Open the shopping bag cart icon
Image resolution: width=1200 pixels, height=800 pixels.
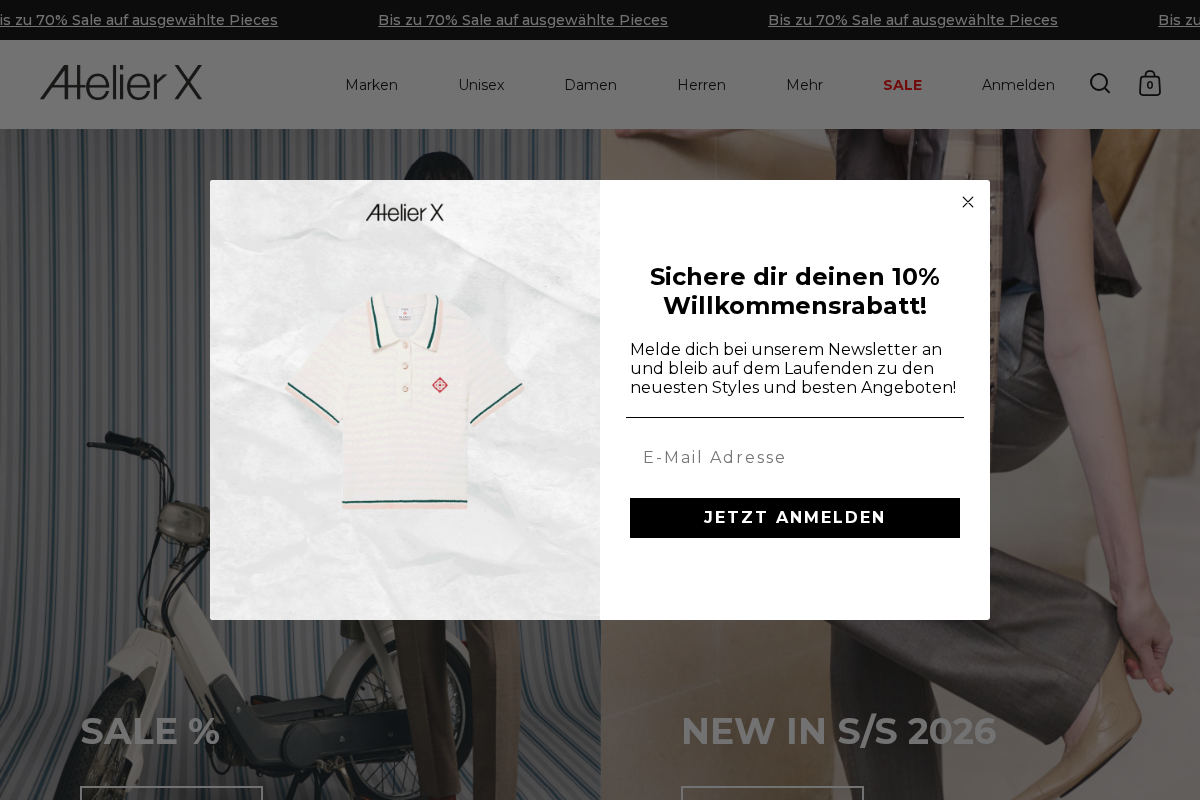point(1150,84)
